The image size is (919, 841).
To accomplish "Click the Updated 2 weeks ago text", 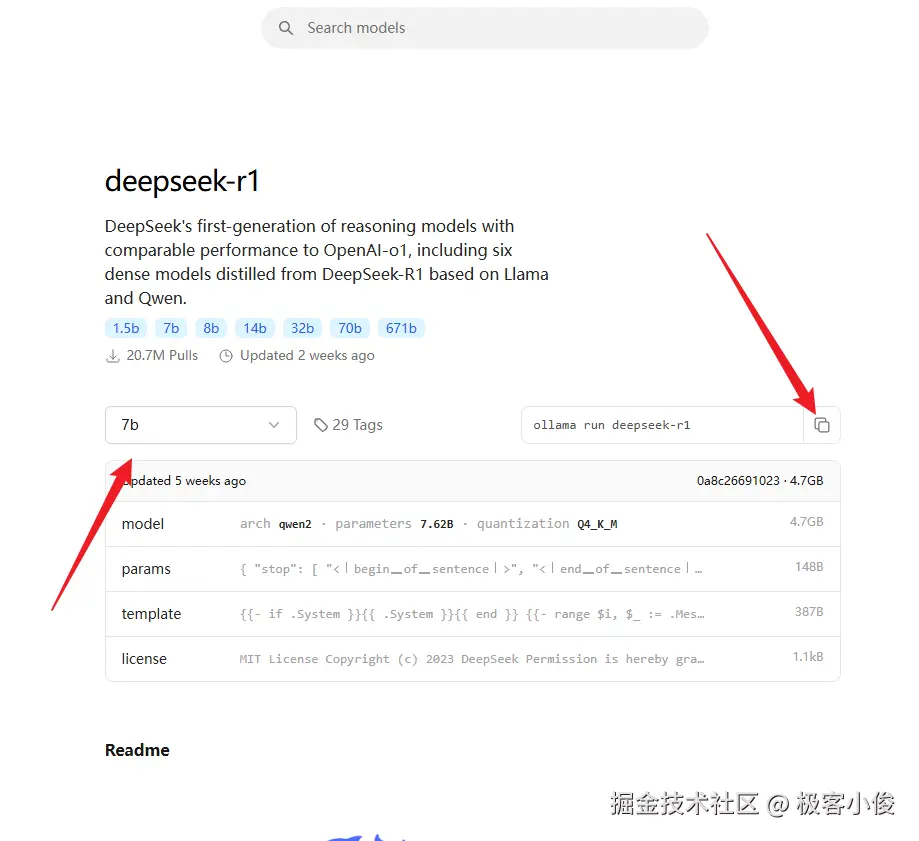I will [x=307, y=356].
